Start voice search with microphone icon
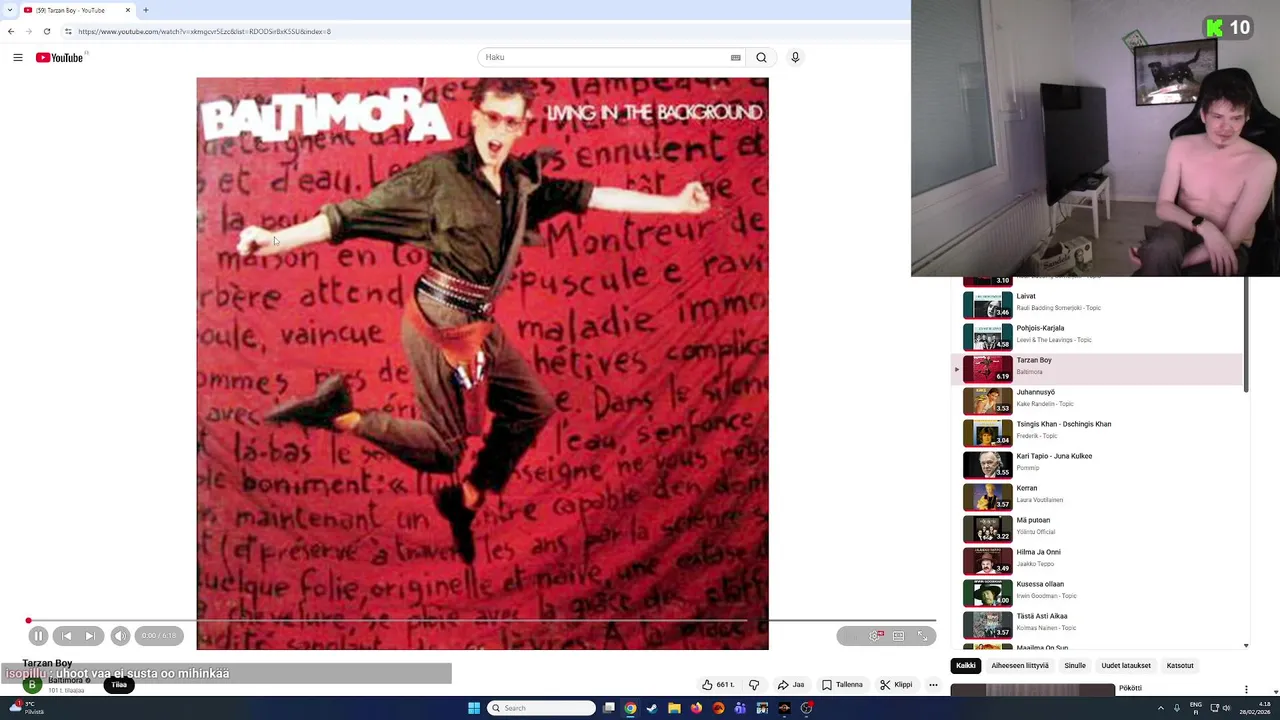The image size is (1280, 720). pyautogui.click(x=795, y=57)
